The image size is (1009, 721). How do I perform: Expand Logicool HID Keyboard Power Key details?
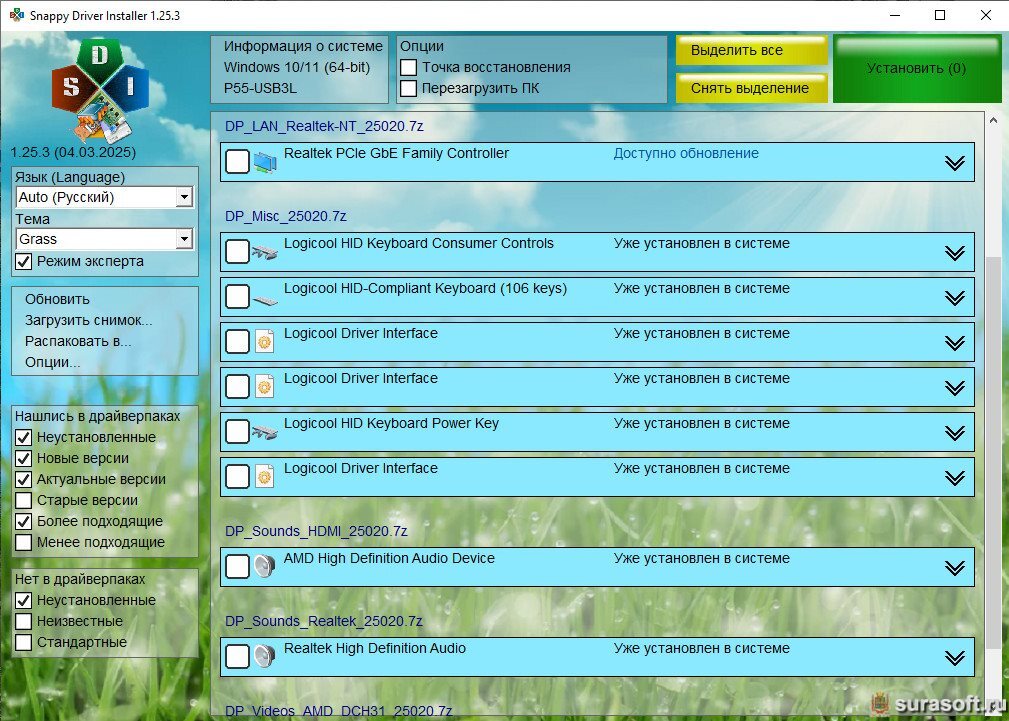coord(955,433)
